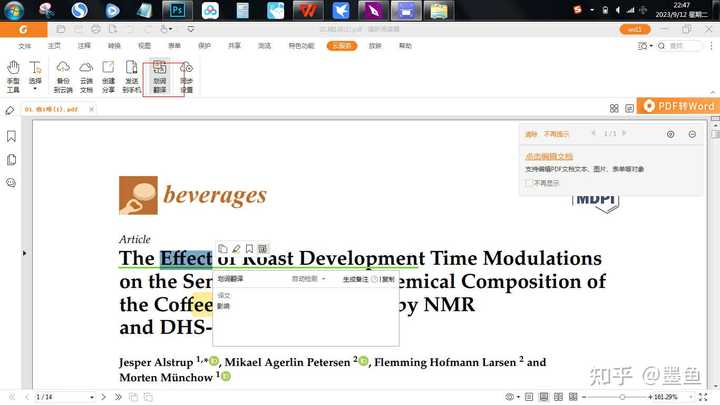
Task: Open the Help ribbon tab
Action: click(x=405, y=46)
